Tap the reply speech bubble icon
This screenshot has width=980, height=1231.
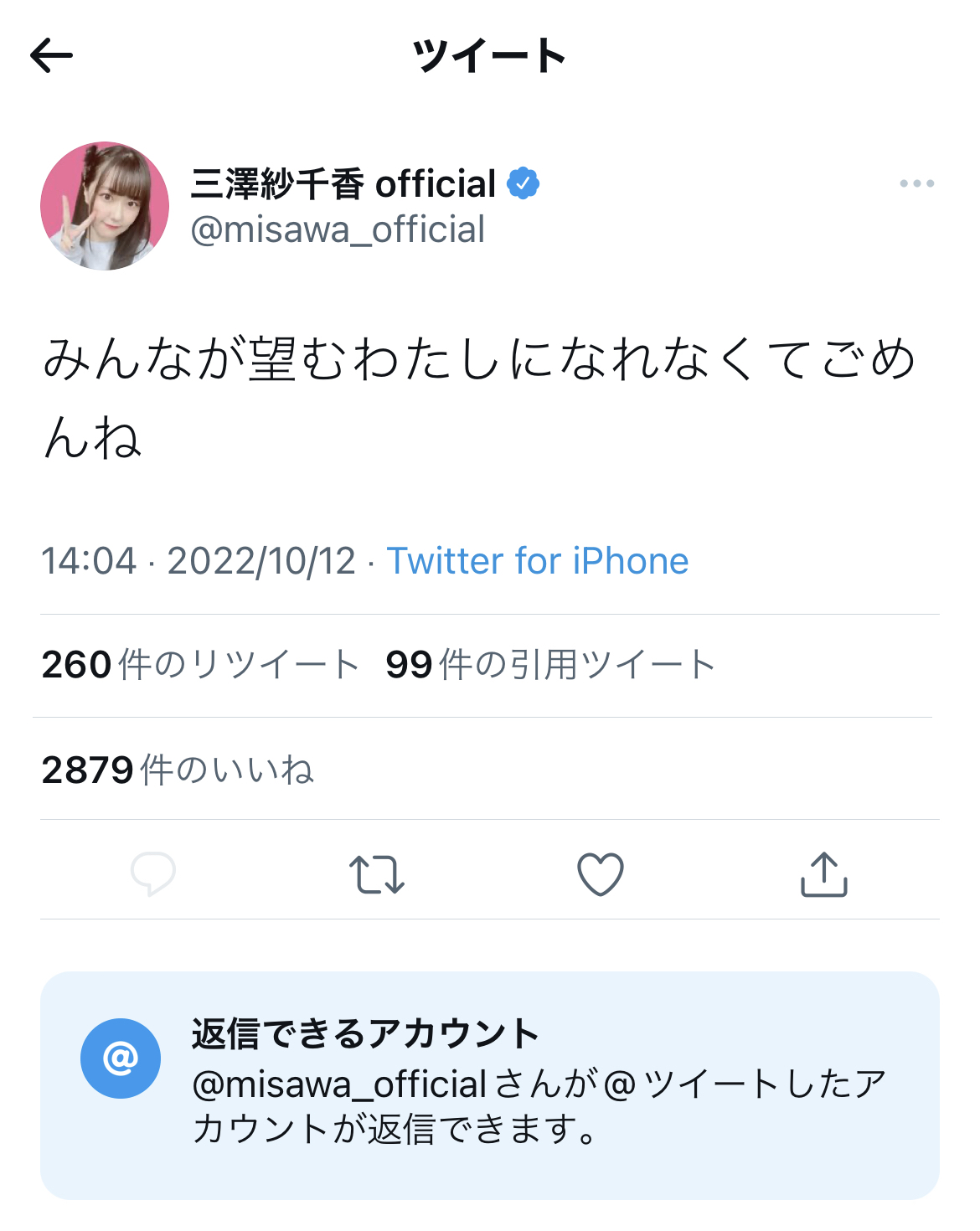coord(153,873)
